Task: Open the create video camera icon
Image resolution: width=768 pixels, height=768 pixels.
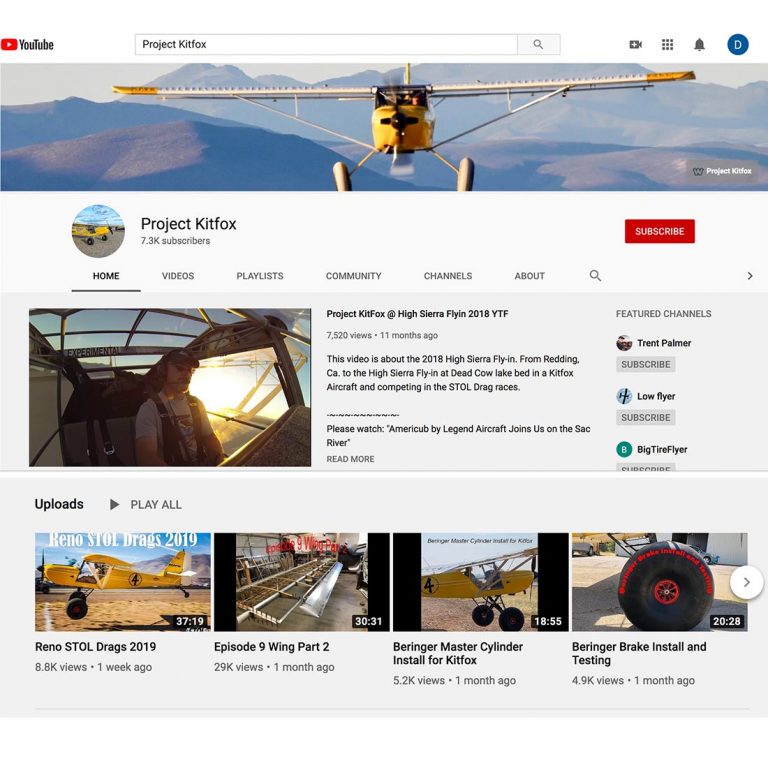Action: pos(635,44)
